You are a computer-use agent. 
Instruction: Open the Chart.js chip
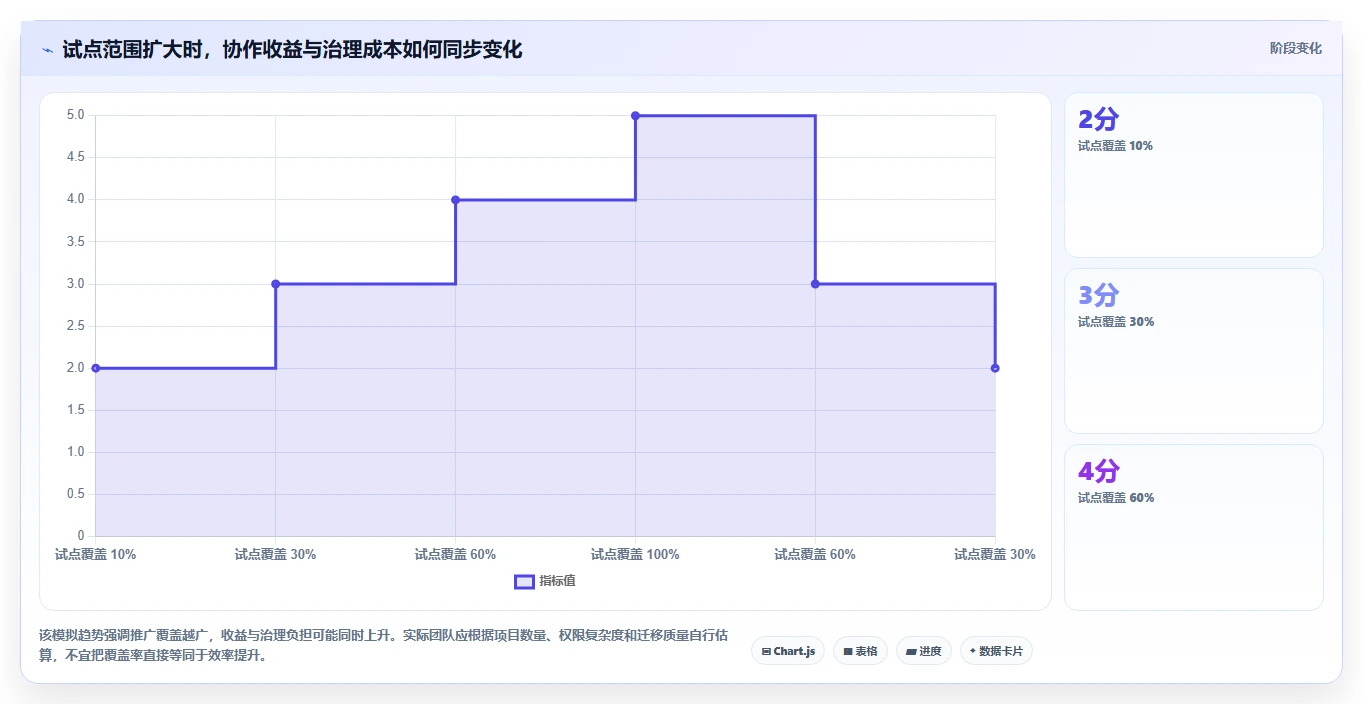tap(788, 651)
